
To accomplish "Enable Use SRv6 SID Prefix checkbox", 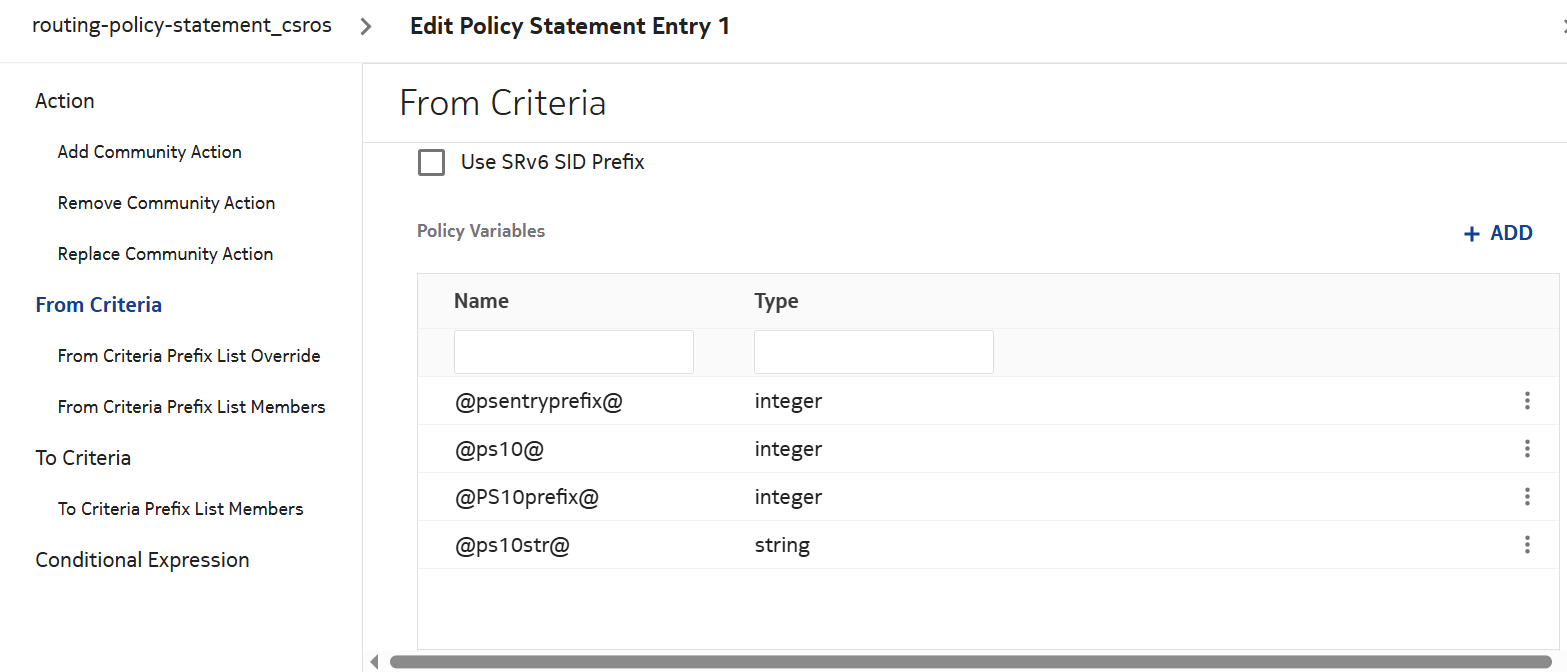I will coord(431,162).
